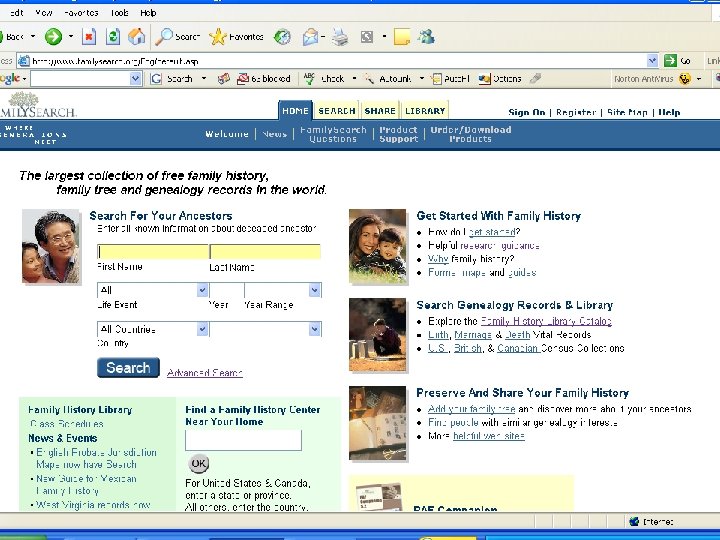720x540 pixels.
Task: Select the HOME tab
Action: pyautogui.click(x=295, y=111)
